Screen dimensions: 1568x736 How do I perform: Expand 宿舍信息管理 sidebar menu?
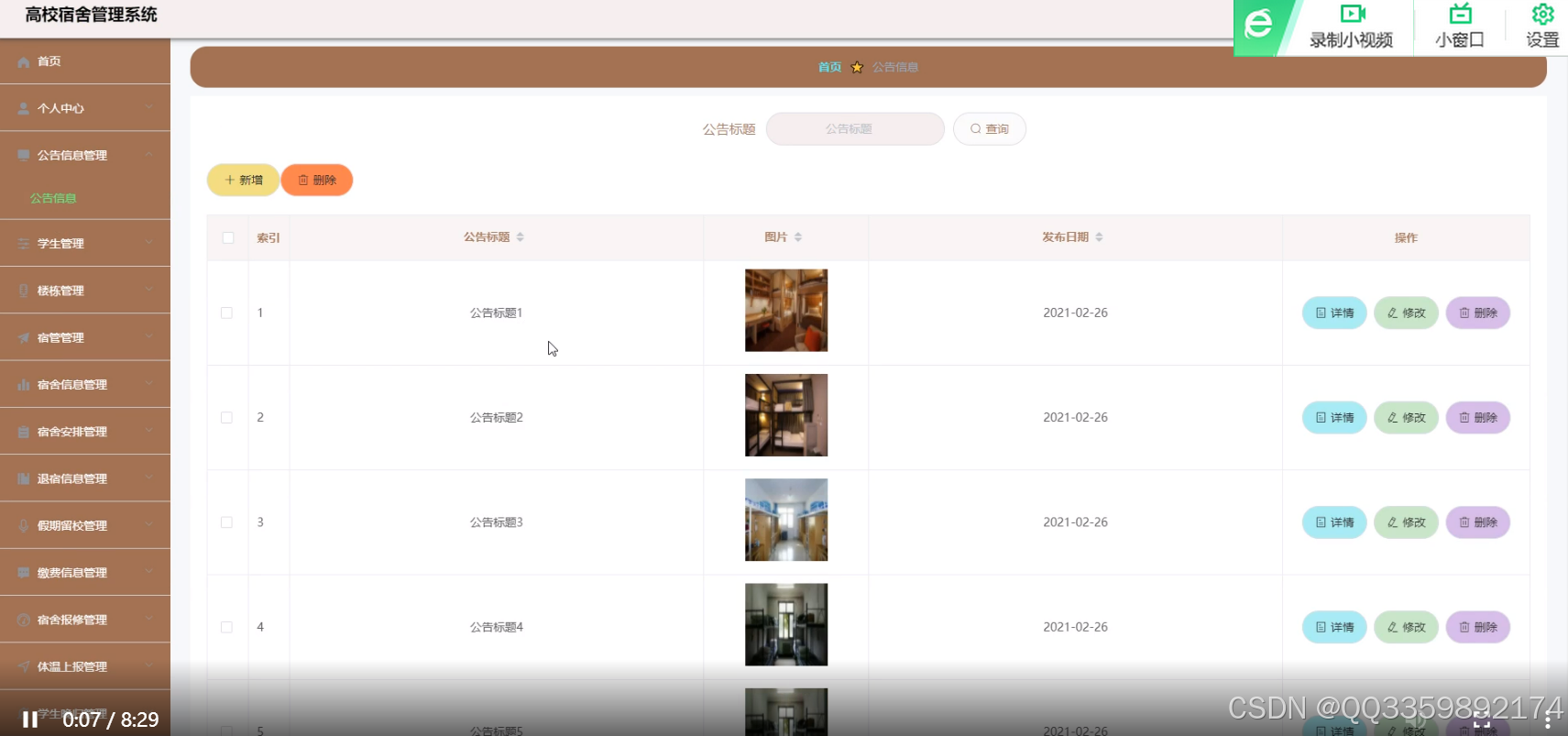point(85,384)
